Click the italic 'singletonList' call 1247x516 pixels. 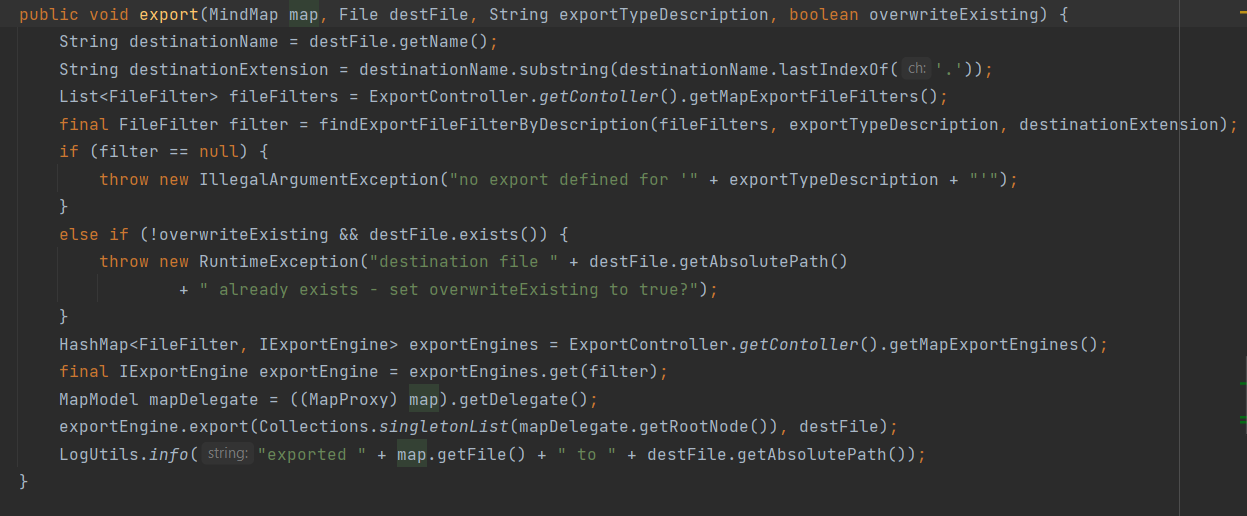pyautogui.click(x=444, y=426)
